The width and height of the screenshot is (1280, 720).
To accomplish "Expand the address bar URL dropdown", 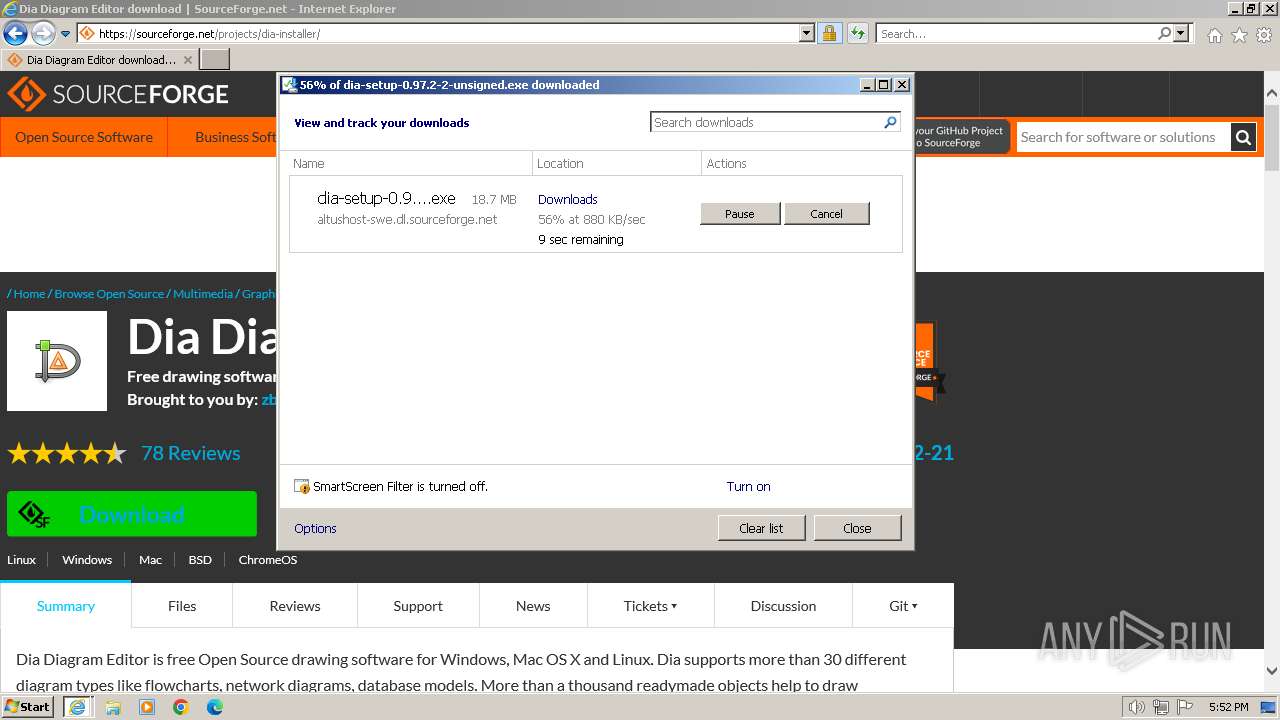I will pyautogui.click(x=807, y=33).
